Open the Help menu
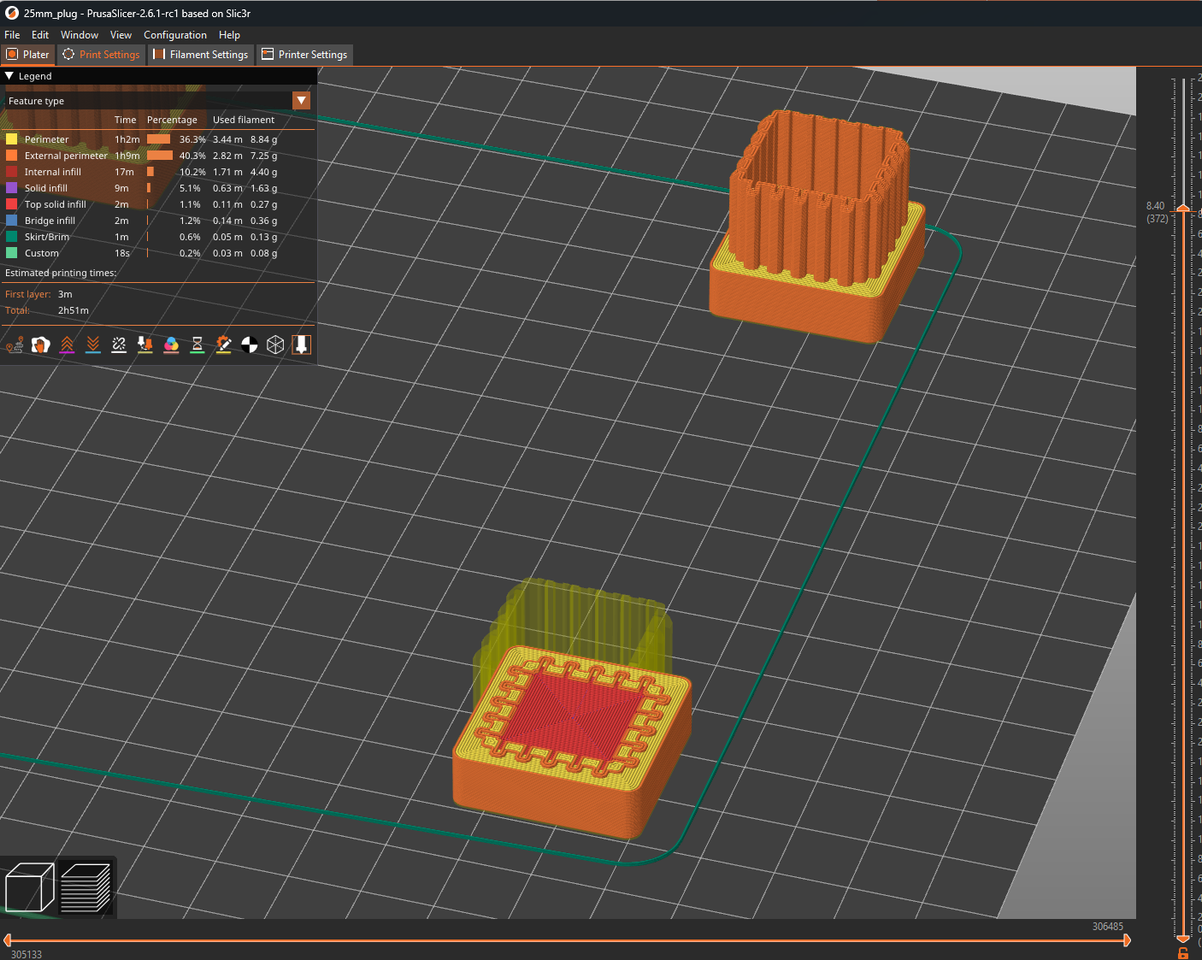This screenshot has height=960, width=1202. (x=229, y=35)
